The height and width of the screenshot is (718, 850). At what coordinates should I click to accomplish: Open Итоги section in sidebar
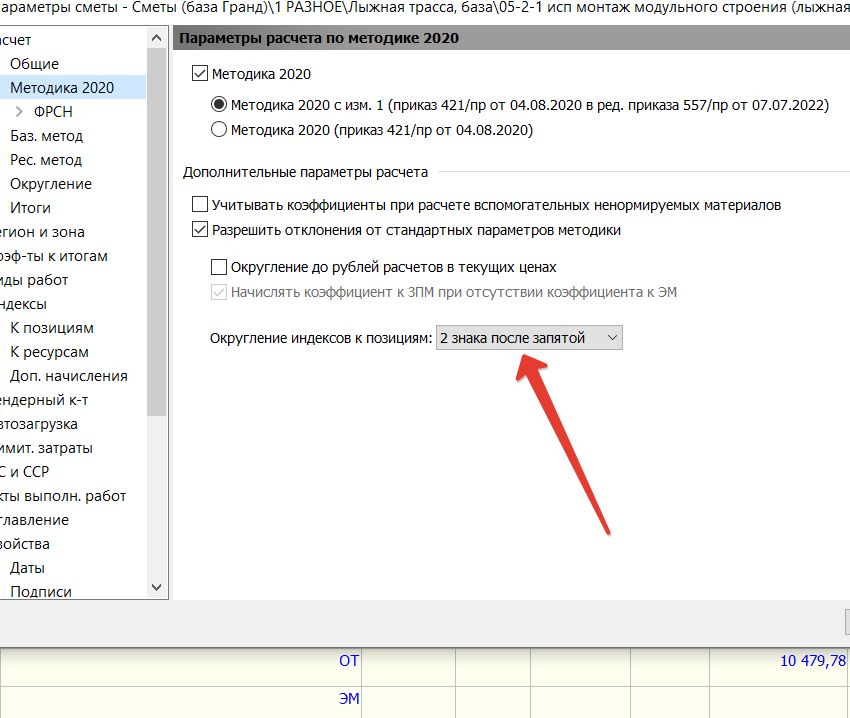(30, 208)
